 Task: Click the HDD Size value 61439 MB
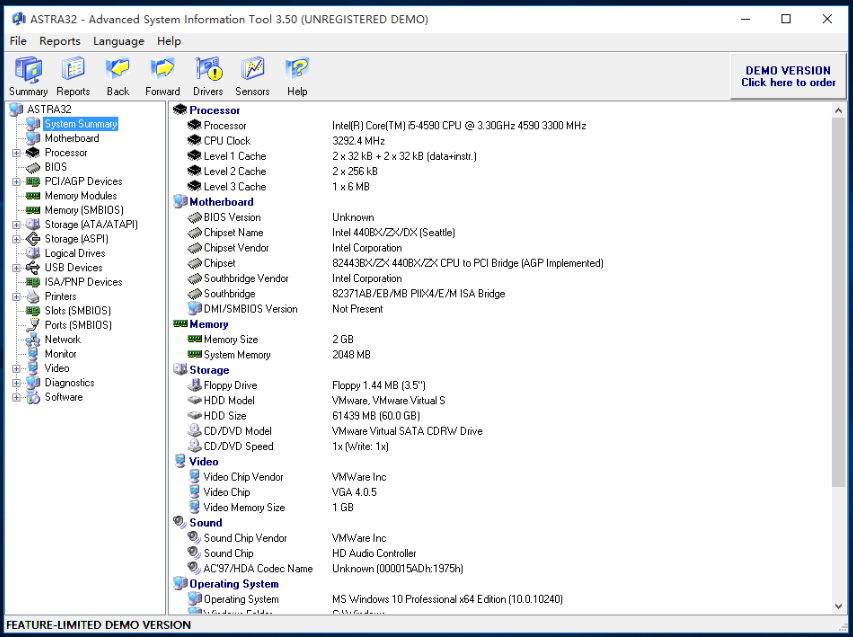point(376,416)
